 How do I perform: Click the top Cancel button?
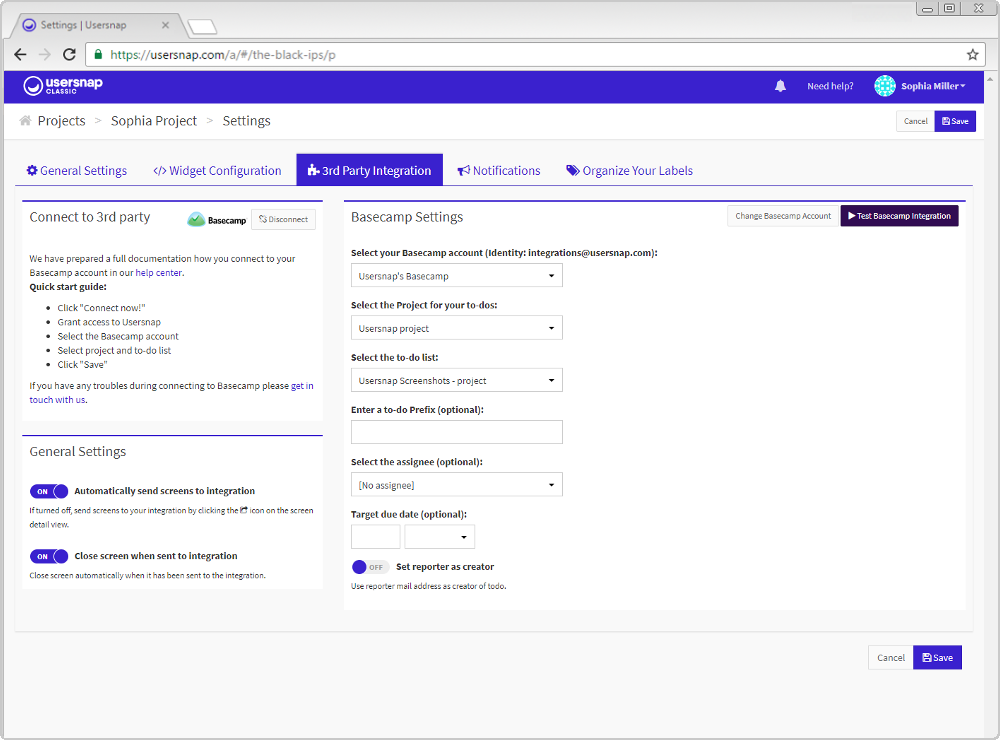[x=915, y=121]
